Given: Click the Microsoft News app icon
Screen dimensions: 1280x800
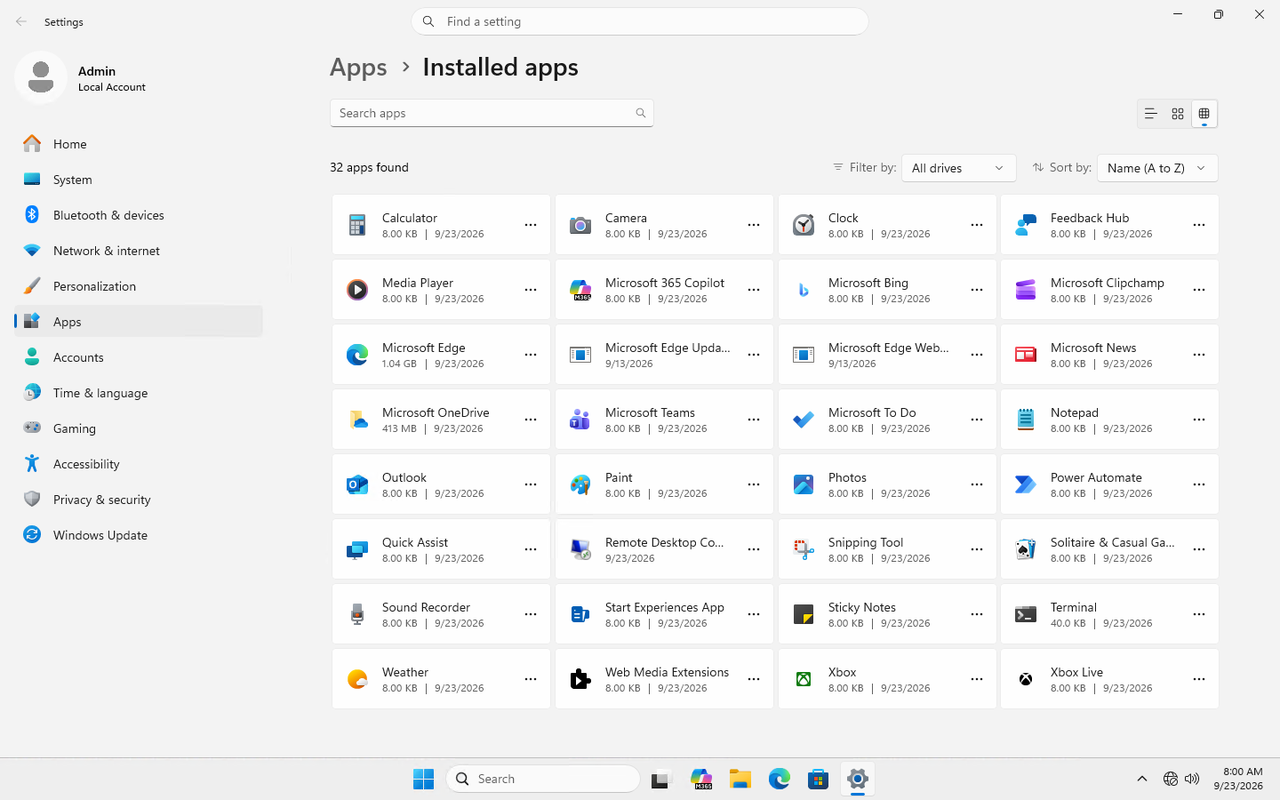Looking at the screenshot, I should [1025, 355].
